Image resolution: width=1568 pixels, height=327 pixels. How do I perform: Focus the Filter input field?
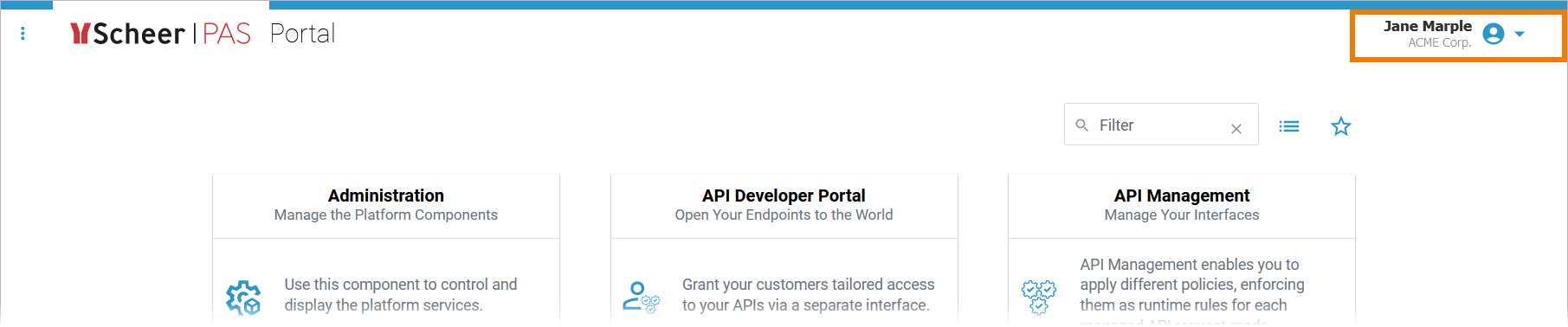(1160, 125)
